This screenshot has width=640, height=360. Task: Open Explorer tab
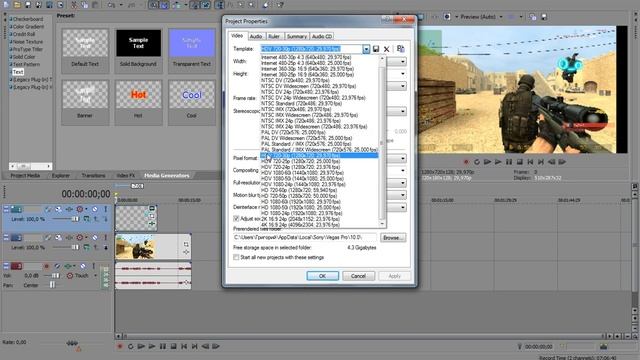(61, 176)
